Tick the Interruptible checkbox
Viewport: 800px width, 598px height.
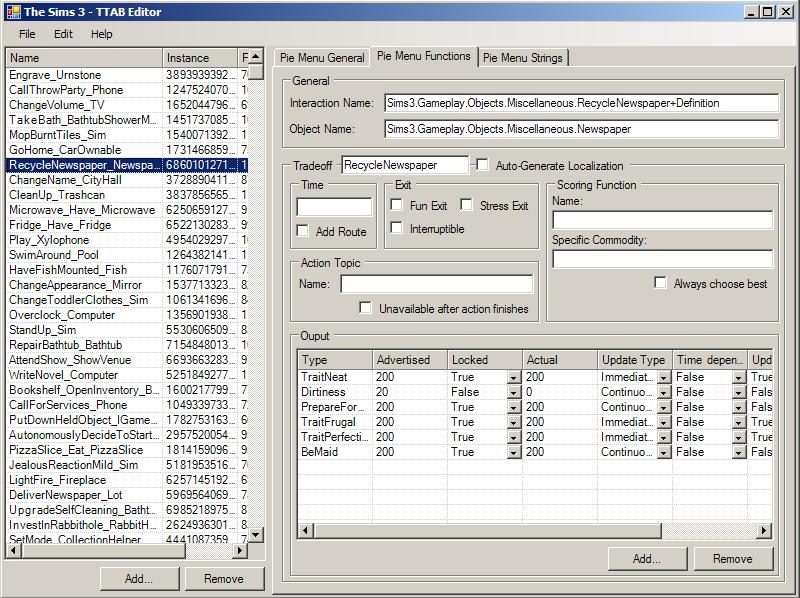[396, 228]
